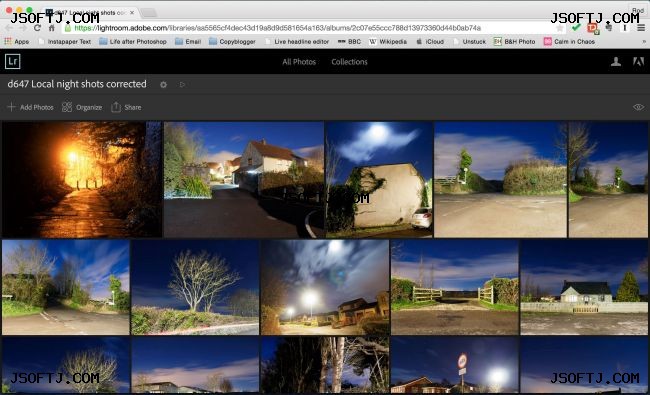Click Add Photos label
This screenshot has height=395, width=650.
tap(36, 107)
